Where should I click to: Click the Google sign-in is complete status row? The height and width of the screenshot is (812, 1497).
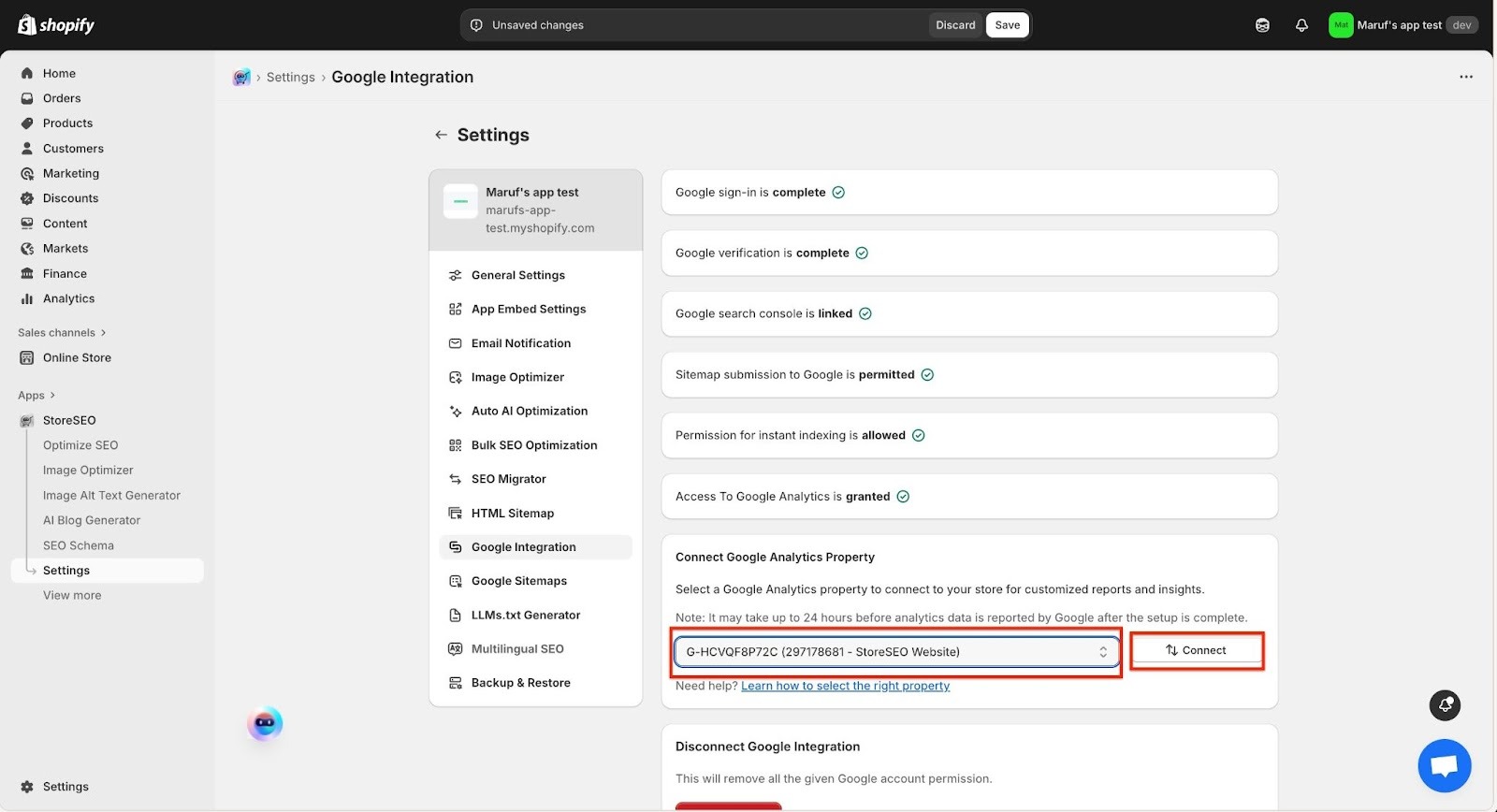coord(969,192)
